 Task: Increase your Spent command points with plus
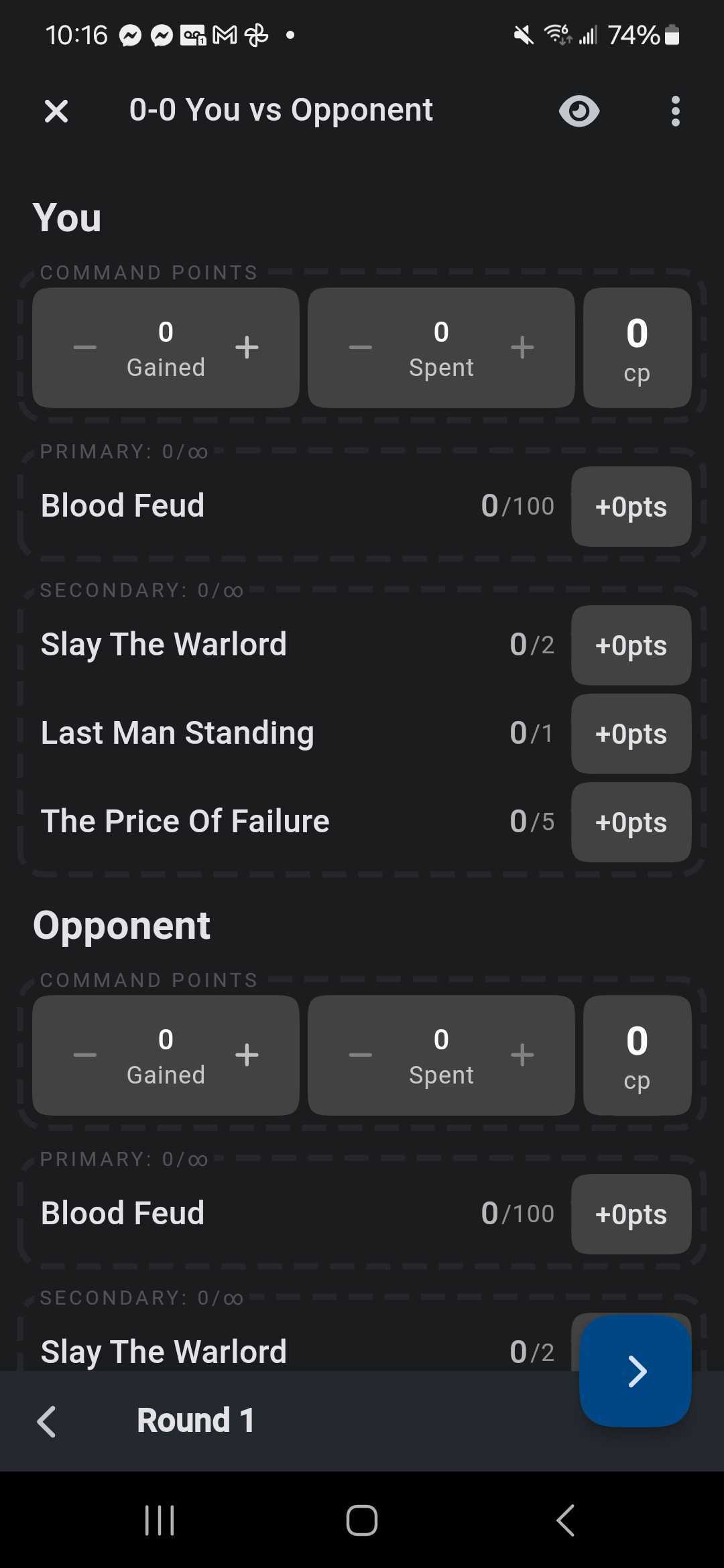tap(522, 347)
